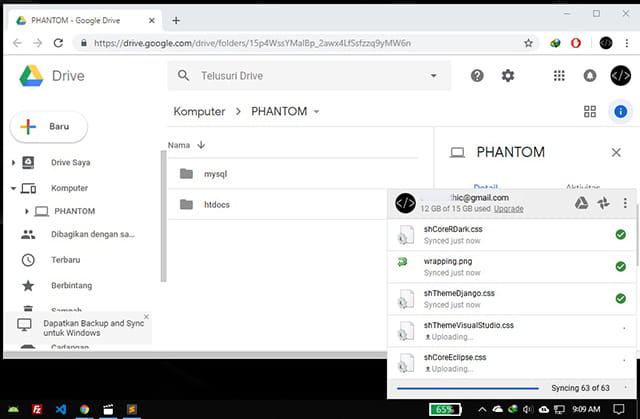
Task: Select PHANTOM computer in sidebar
Action: click(75, 211)
